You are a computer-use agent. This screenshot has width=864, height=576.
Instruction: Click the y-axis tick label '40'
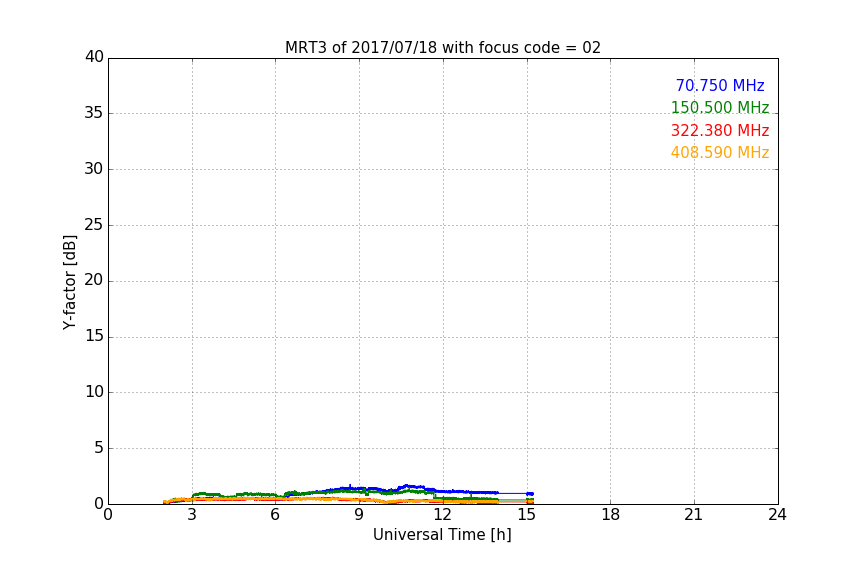[x=94, y=57]
